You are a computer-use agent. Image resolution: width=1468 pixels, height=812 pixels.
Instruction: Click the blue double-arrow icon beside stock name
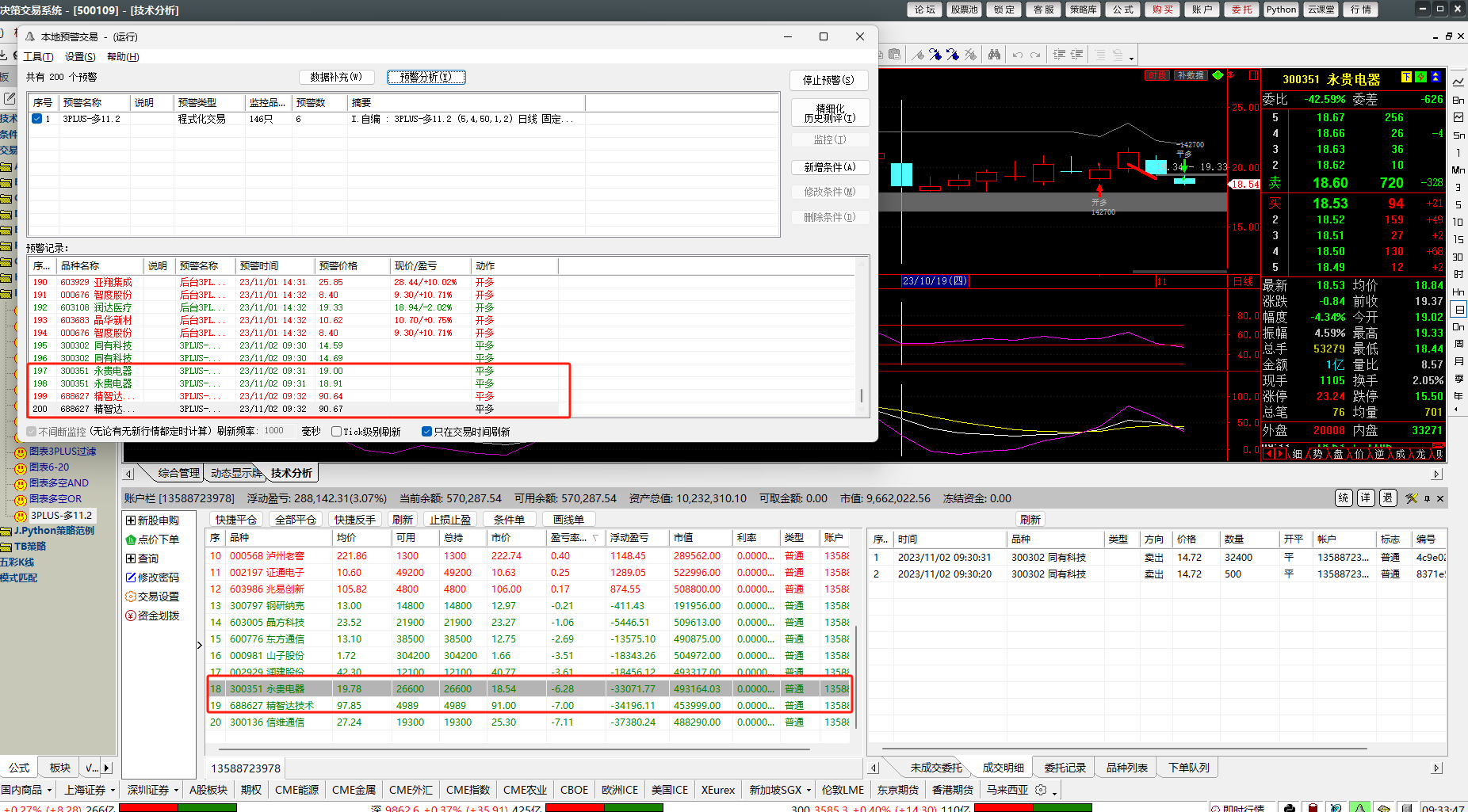click(x=1436, y=77)
